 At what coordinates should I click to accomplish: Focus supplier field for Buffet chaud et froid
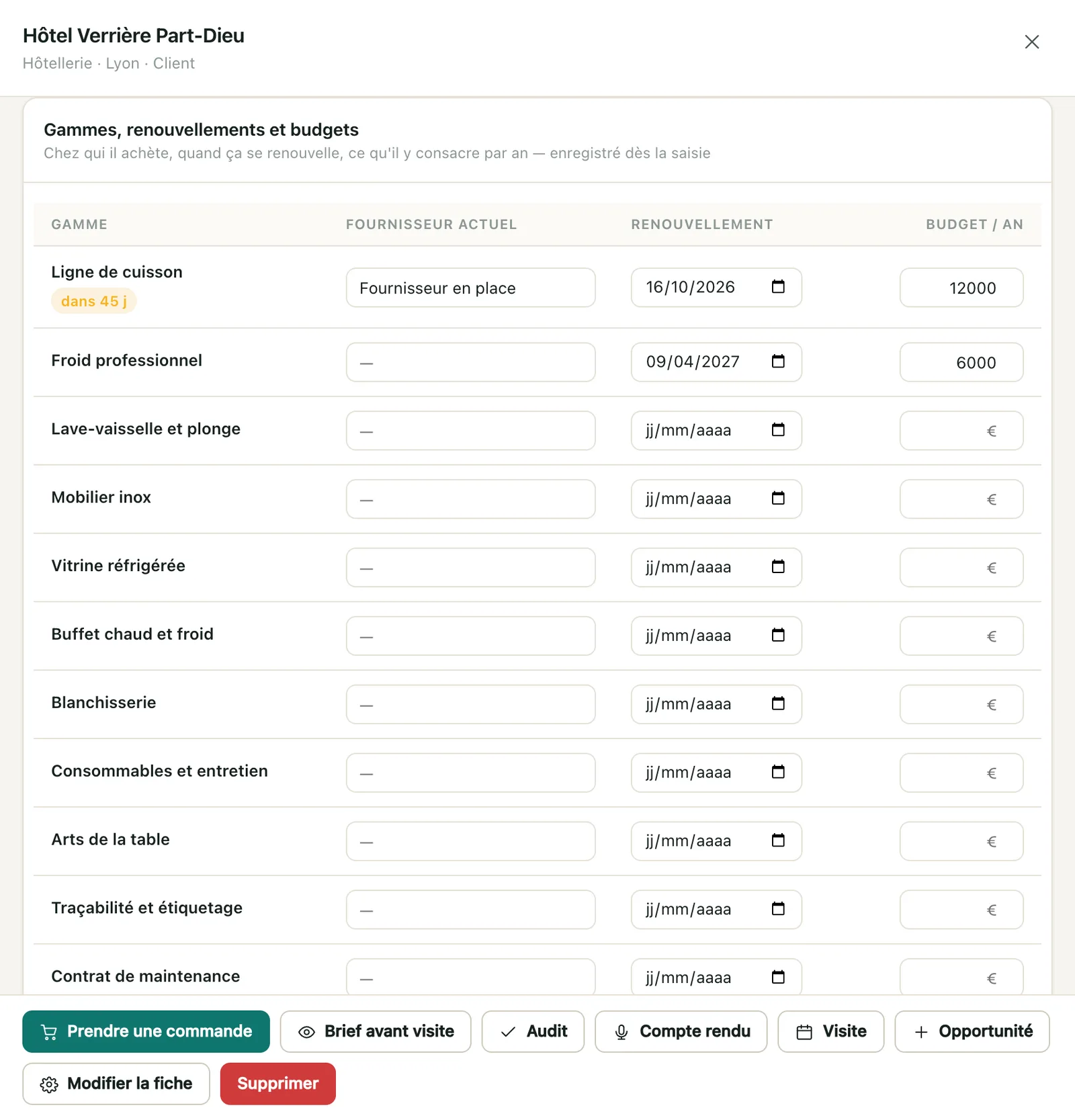pos(470,636)
